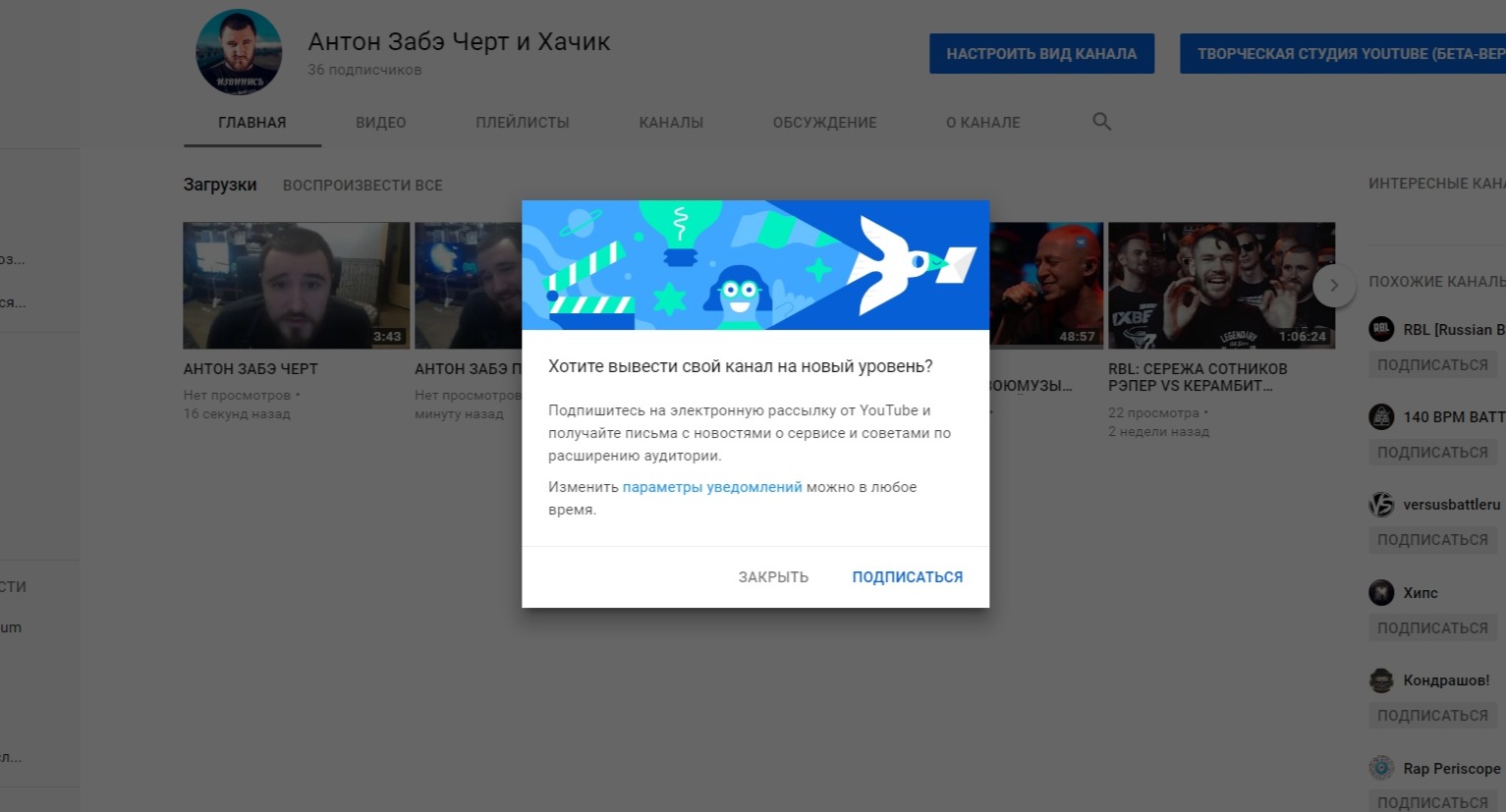Click the 16 секунд назад timestamp
Image resolution: width=1506 pixels, height=812 pixels.
point(237,414)
